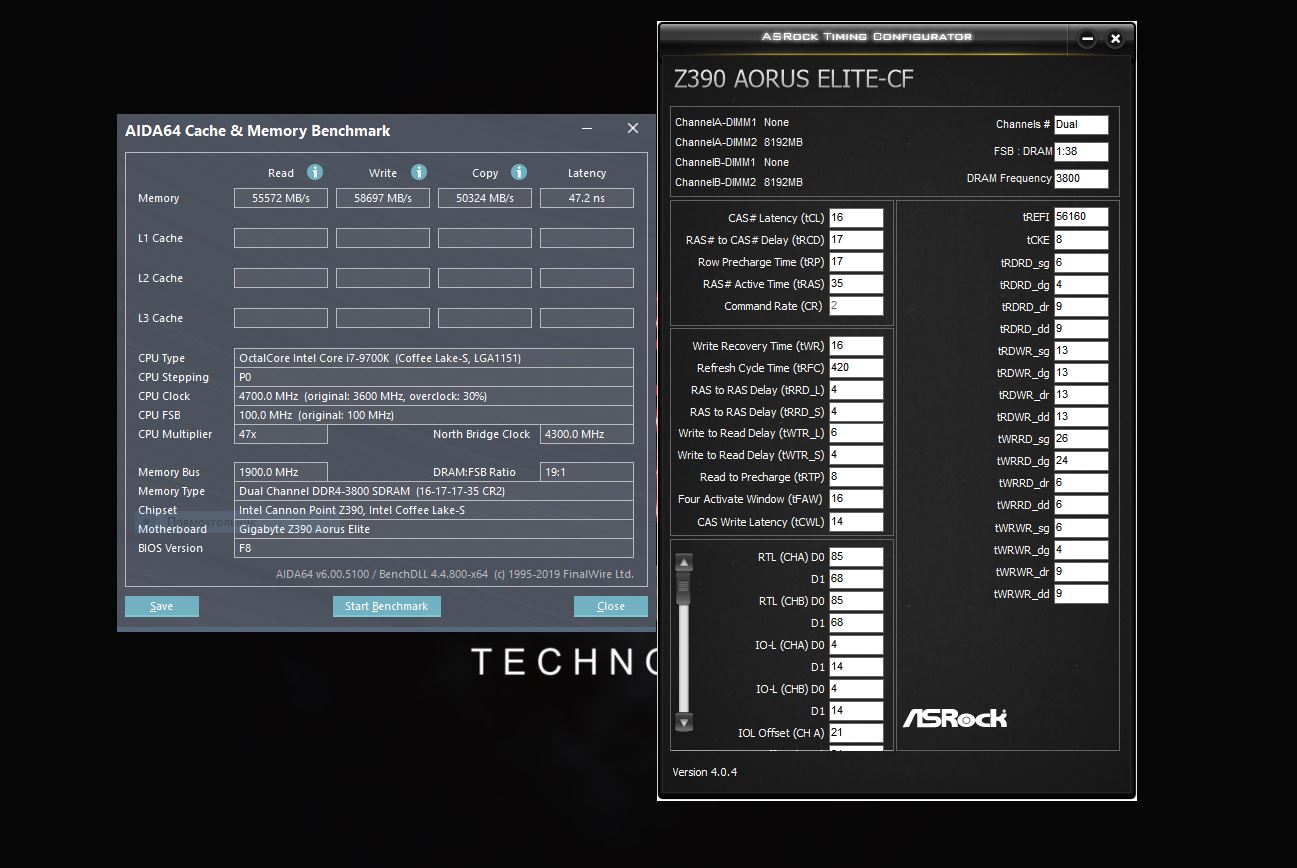Screen dimensions: 1297x868
Task: Click the tRRD_S value field
Action: [856, 412]
